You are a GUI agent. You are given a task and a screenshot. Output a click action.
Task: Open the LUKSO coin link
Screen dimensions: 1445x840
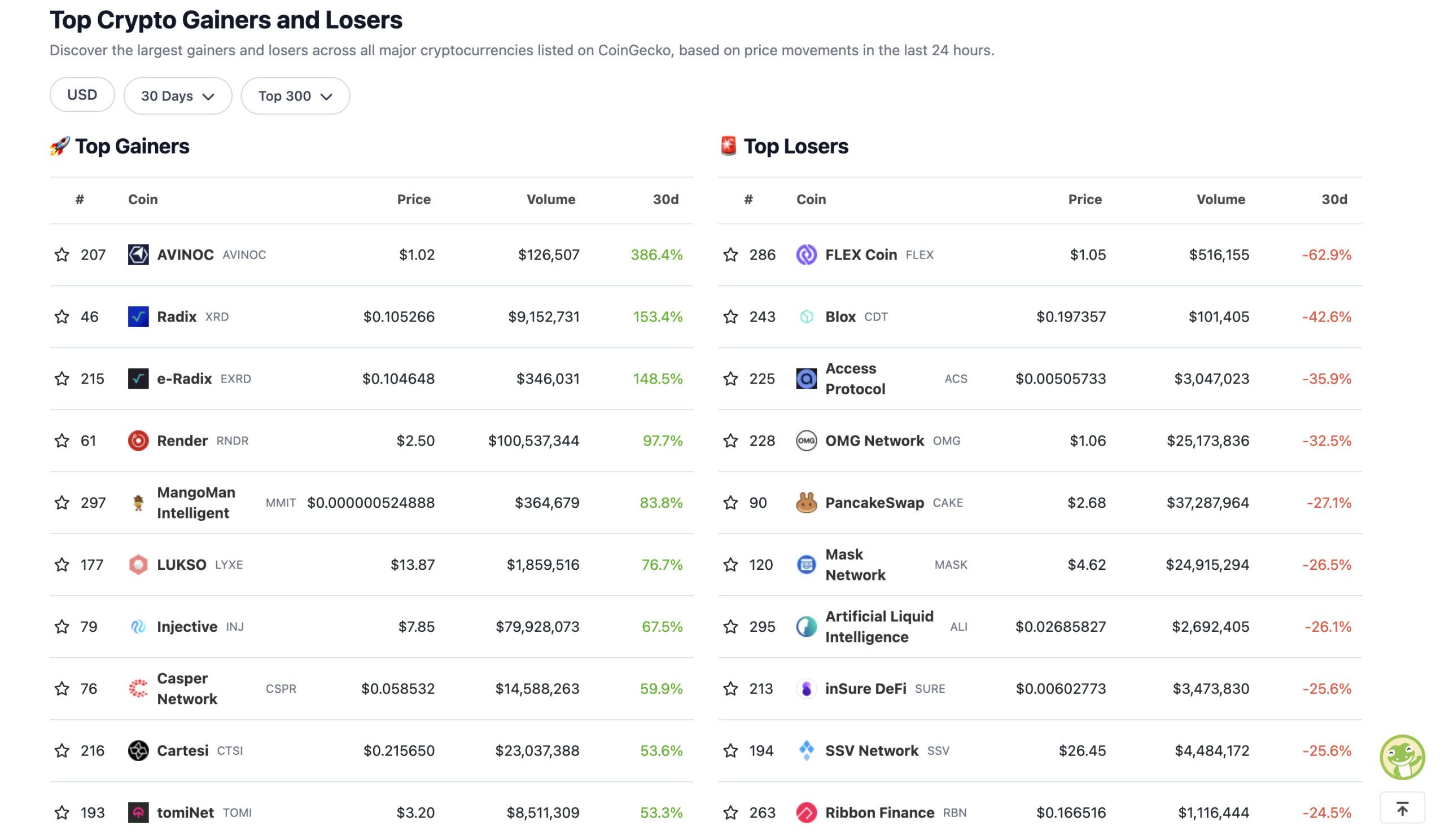click(x=181, y=564)
